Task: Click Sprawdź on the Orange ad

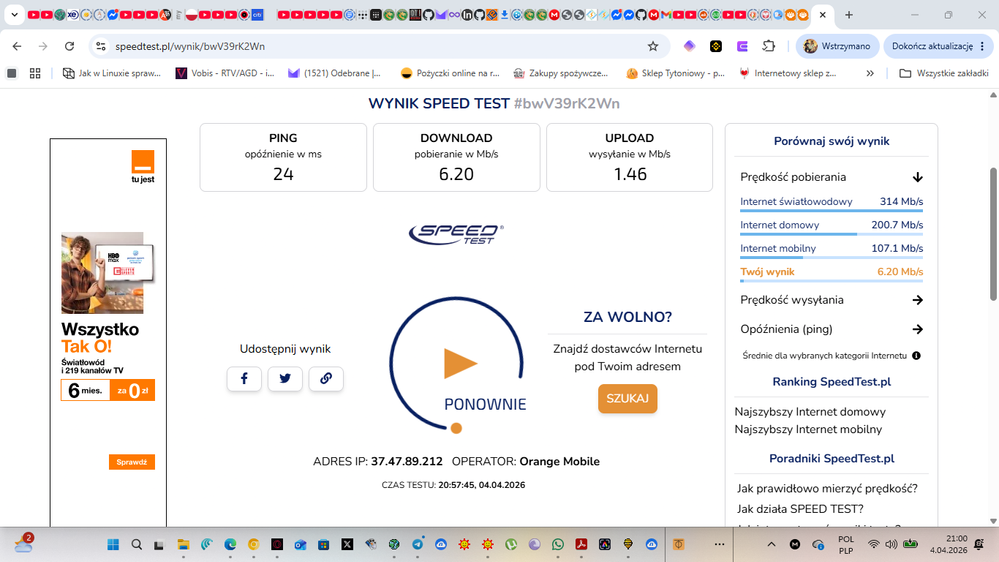Action: click(x=132, y=462)
